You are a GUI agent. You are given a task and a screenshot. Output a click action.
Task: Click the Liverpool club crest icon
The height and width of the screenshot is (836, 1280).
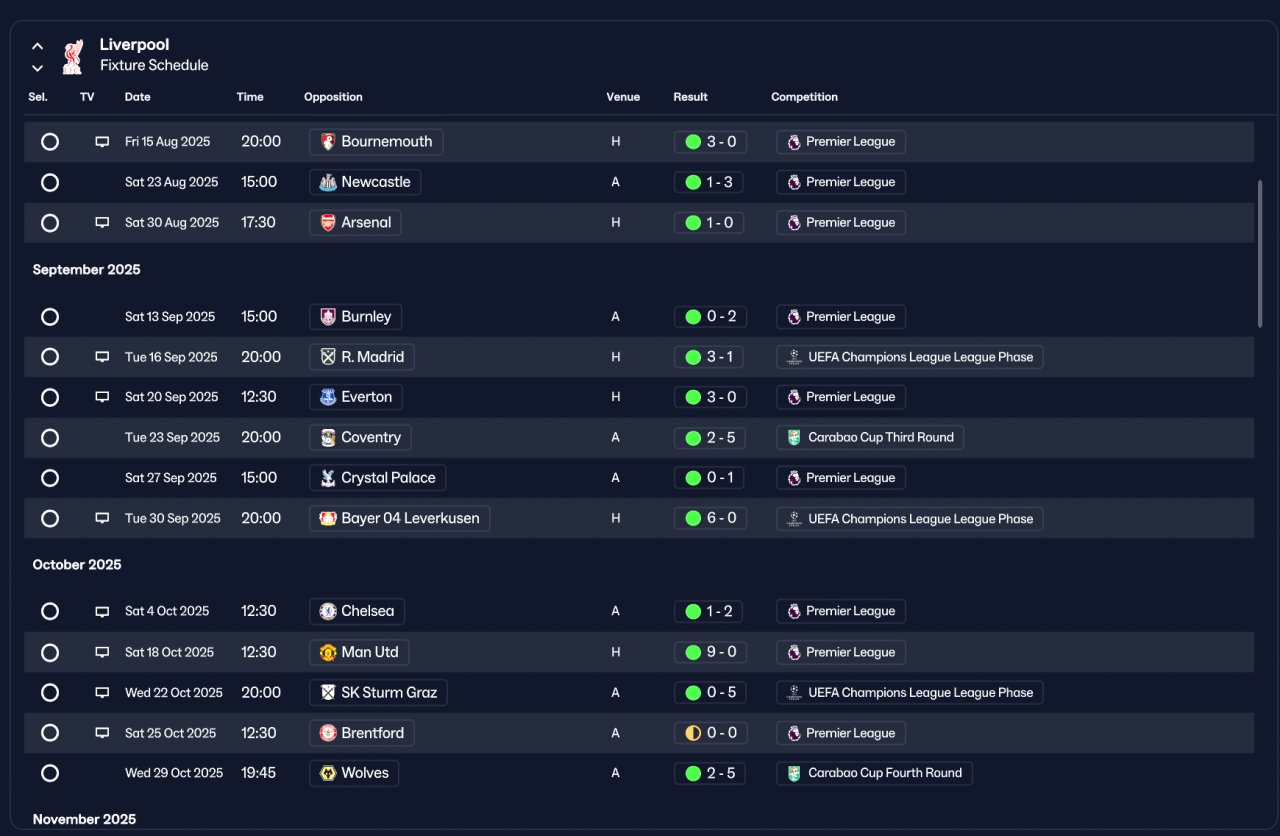point(72,56)
